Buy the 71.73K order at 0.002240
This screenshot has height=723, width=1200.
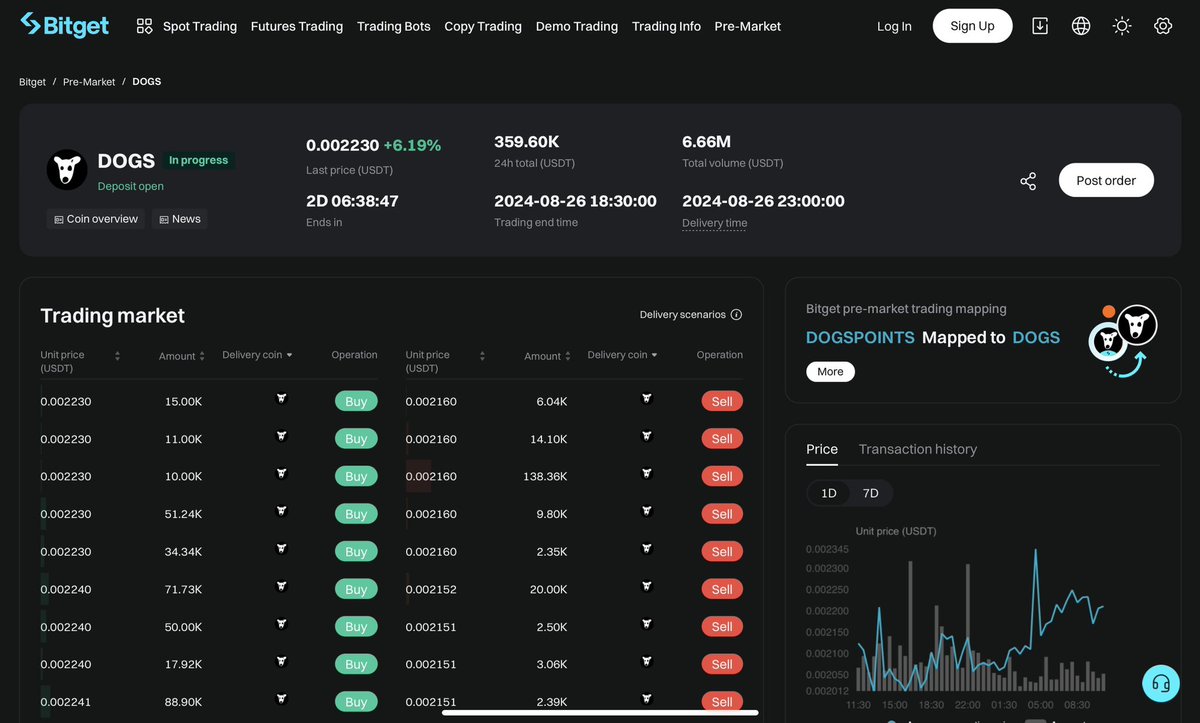[x=356, y=589]
